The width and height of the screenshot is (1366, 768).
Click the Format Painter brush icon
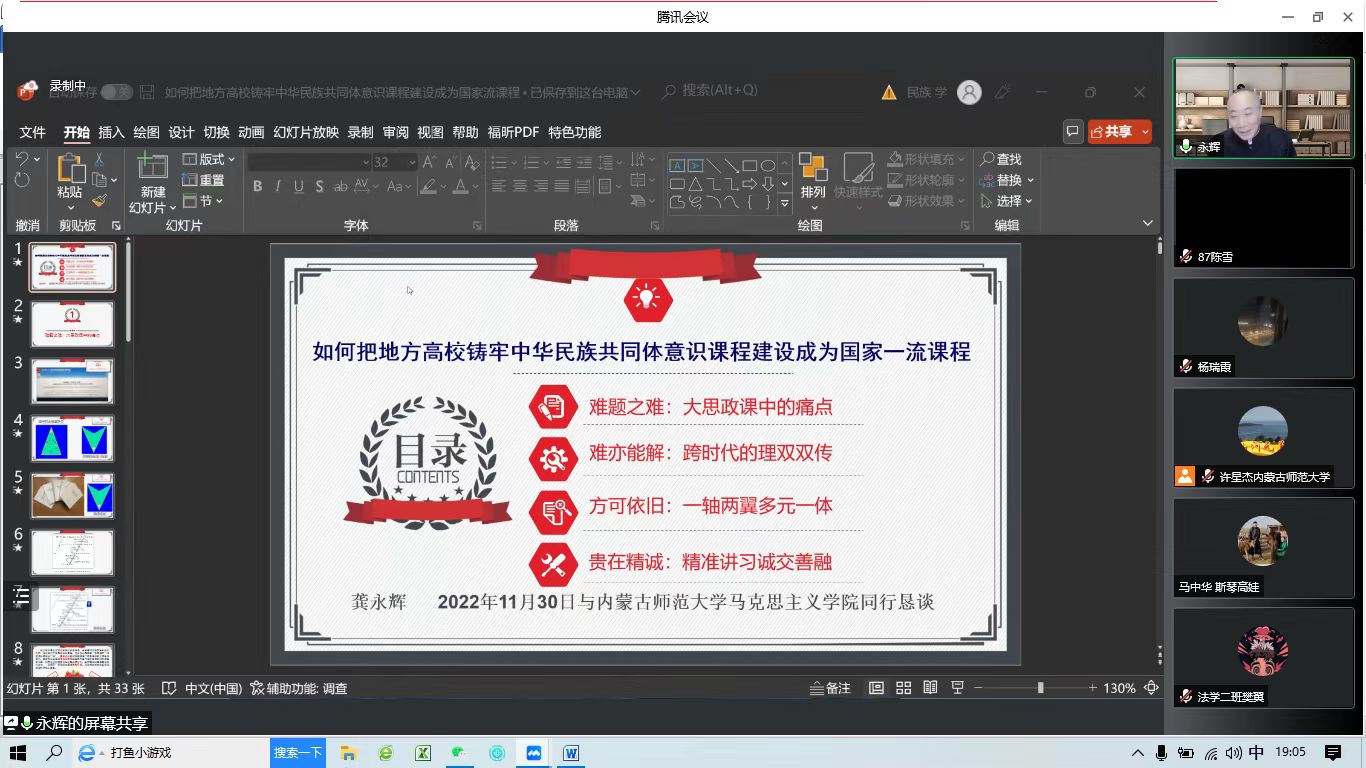coord(99,201)
